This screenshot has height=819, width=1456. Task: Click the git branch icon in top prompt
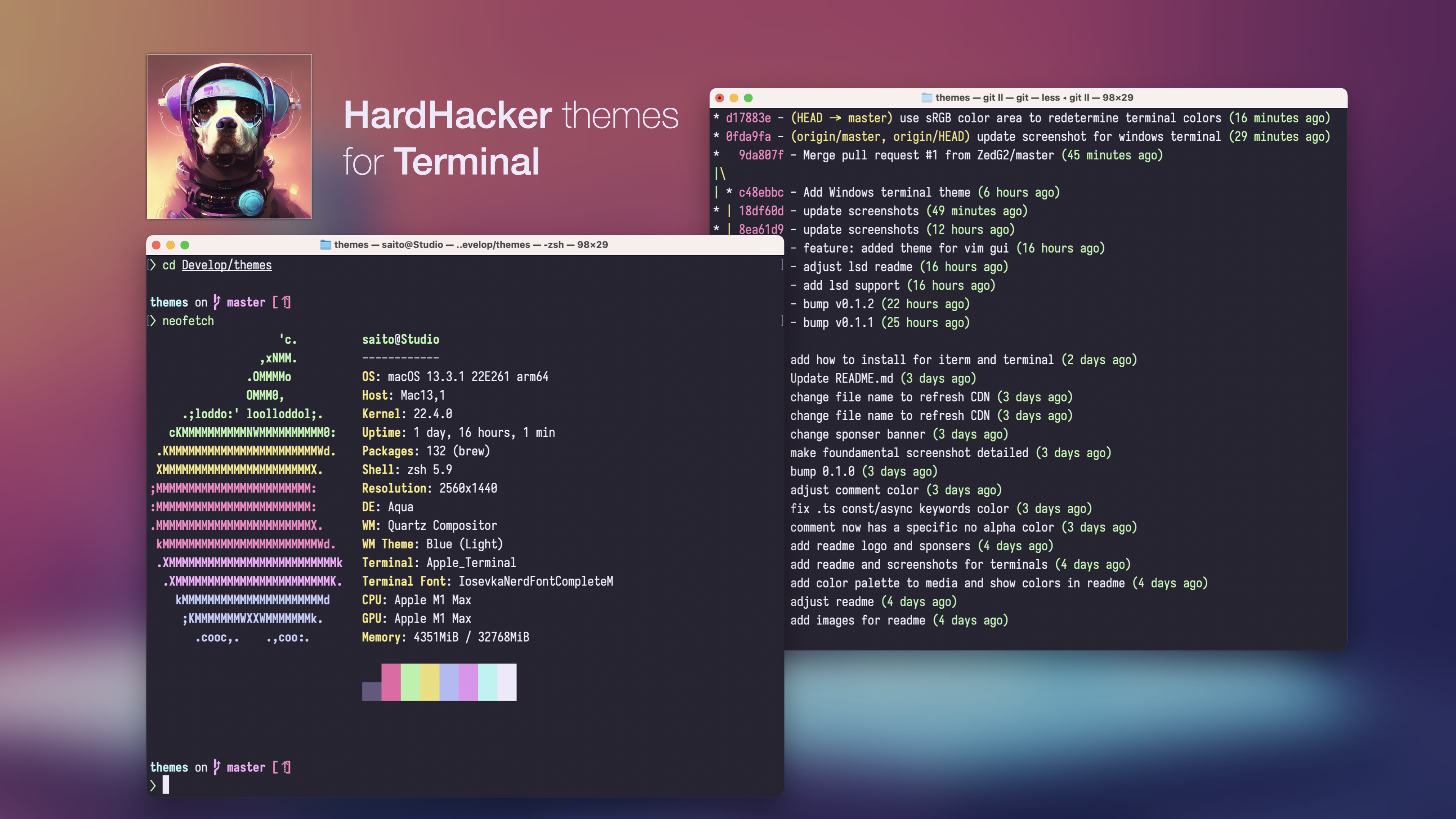point(217,302)
